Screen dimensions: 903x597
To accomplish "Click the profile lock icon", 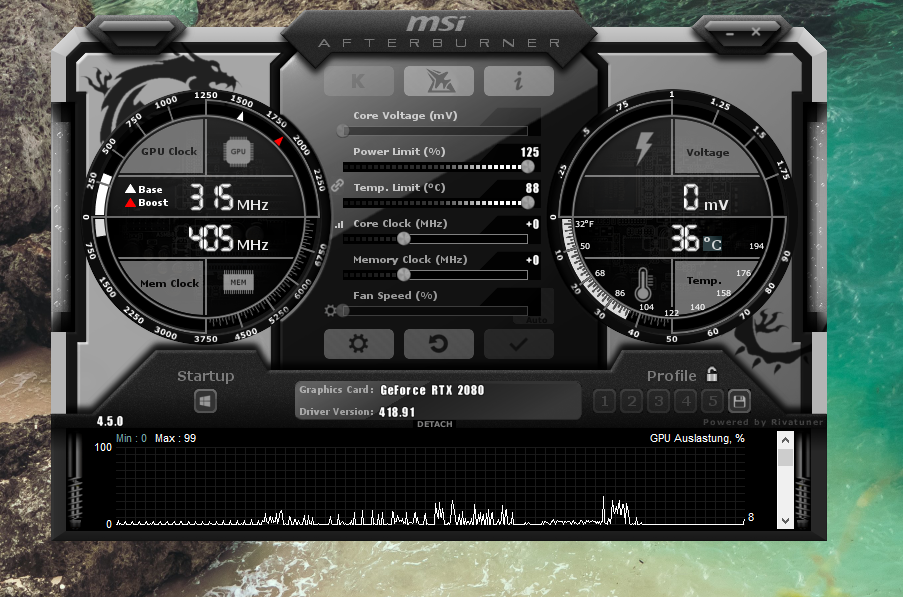I will click(x=712, y=375).
